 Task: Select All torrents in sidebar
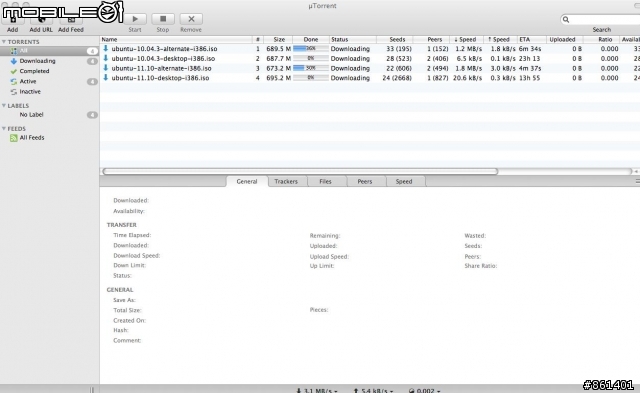(x=49, y=51)
